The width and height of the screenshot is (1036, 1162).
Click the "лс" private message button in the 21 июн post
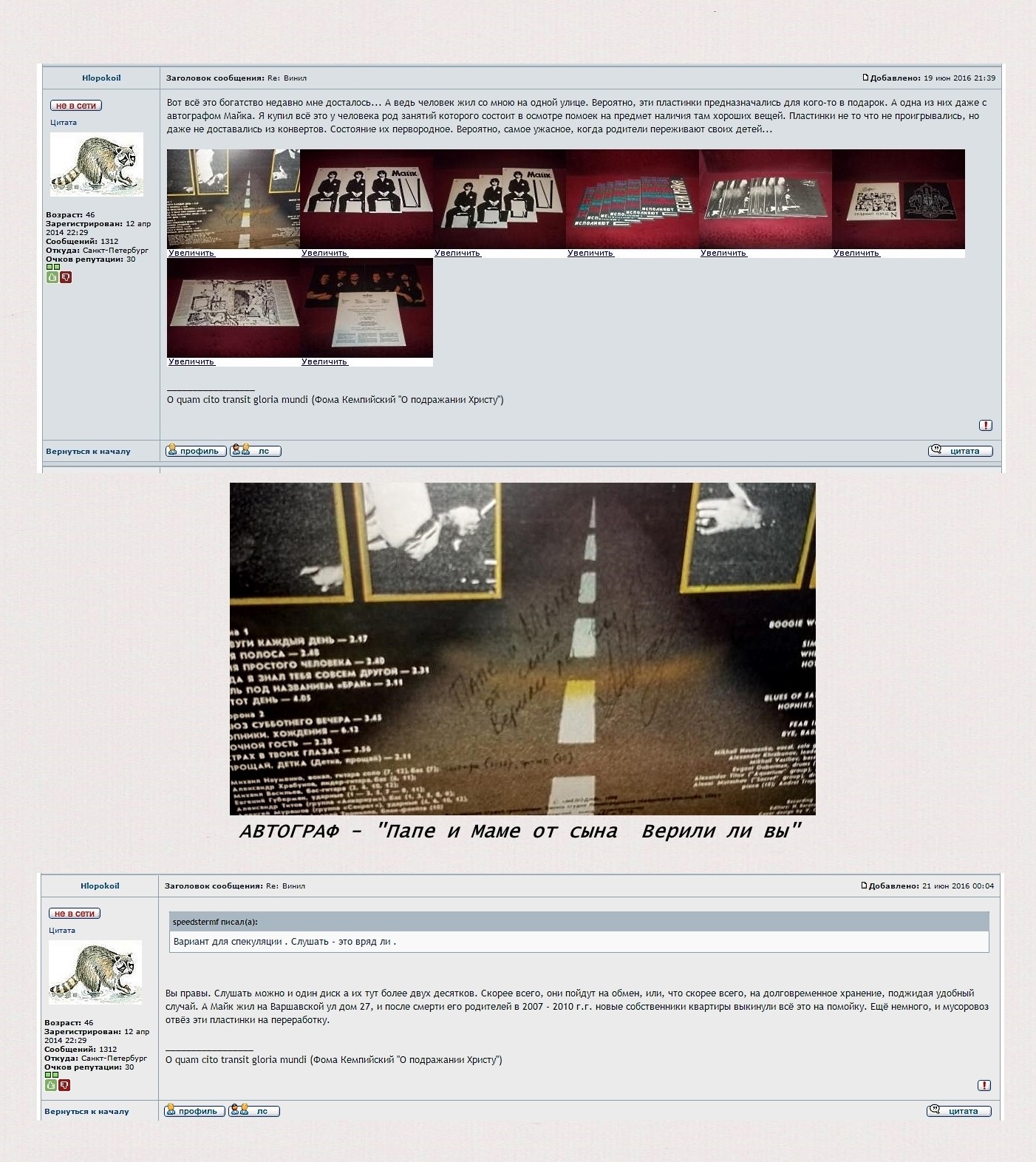(254, 1111)
